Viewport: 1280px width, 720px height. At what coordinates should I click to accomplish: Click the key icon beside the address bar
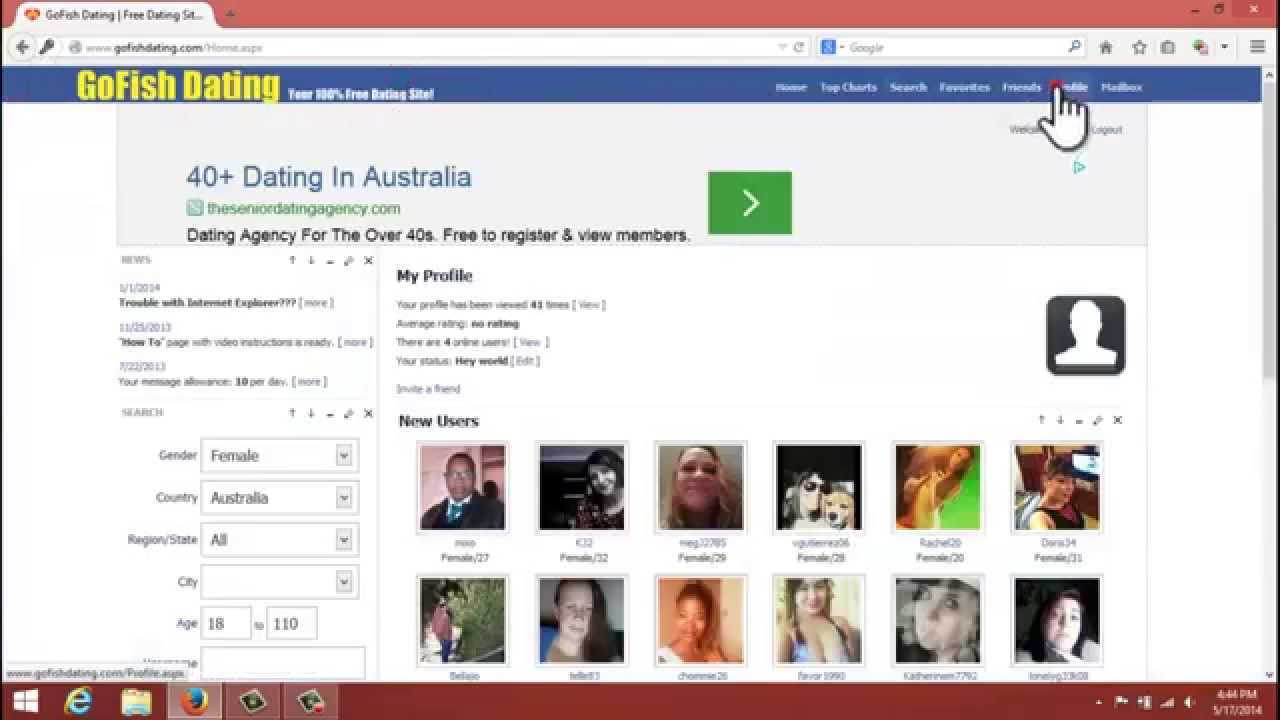(46, 47)
